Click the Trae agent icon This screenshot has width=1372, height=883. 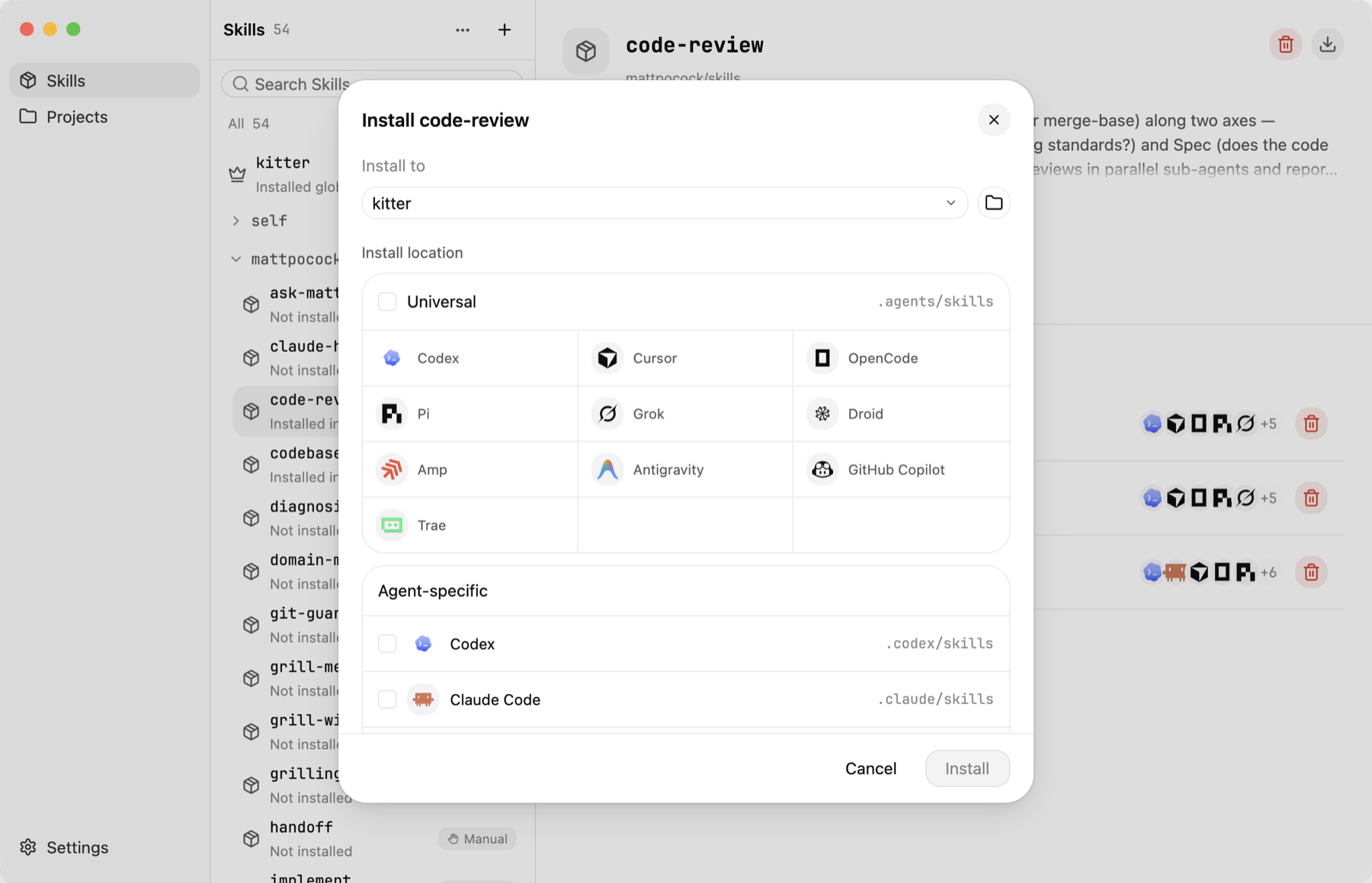(x=392, y=525)
